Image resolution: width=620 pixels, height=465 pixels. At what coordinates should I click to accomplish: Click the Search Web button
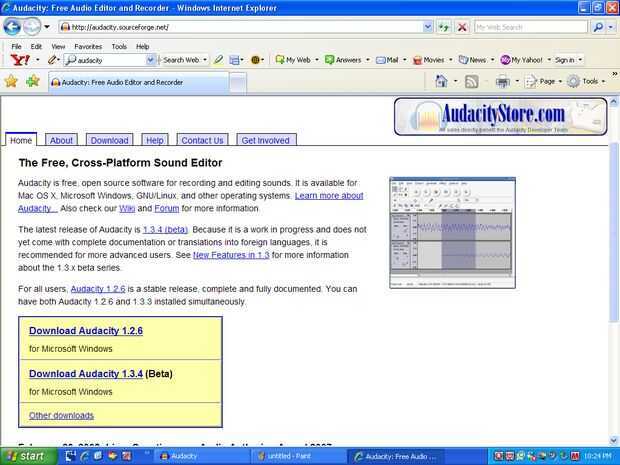point(181,60)
